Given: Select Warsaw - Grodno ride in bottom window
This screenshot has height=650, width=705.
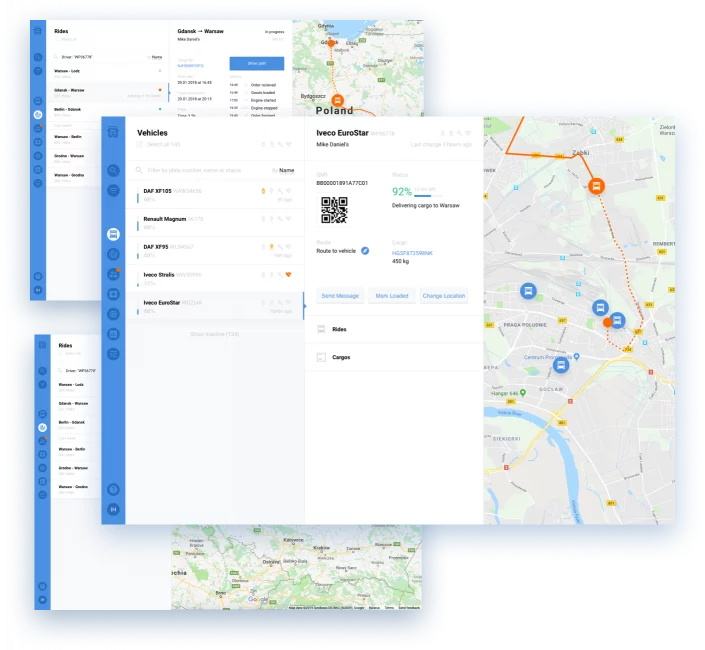Looking at the screenshot, I should 76,489.
